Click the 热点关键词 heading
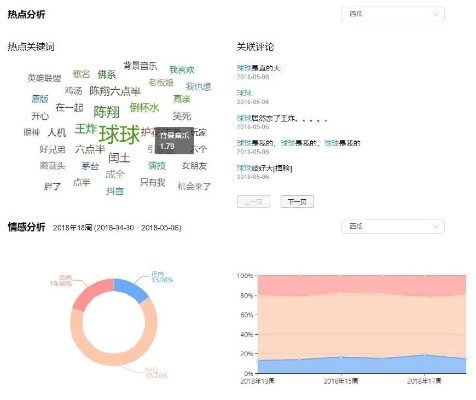Screen dimensions: 476x400 tap(31, 47)
